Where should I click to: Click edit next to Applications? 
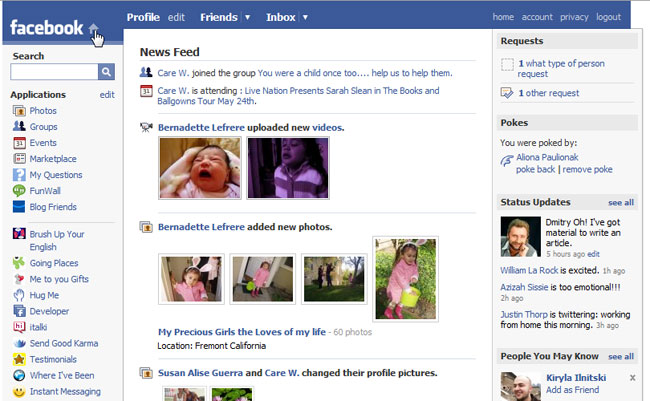click(x=107, y=95)
